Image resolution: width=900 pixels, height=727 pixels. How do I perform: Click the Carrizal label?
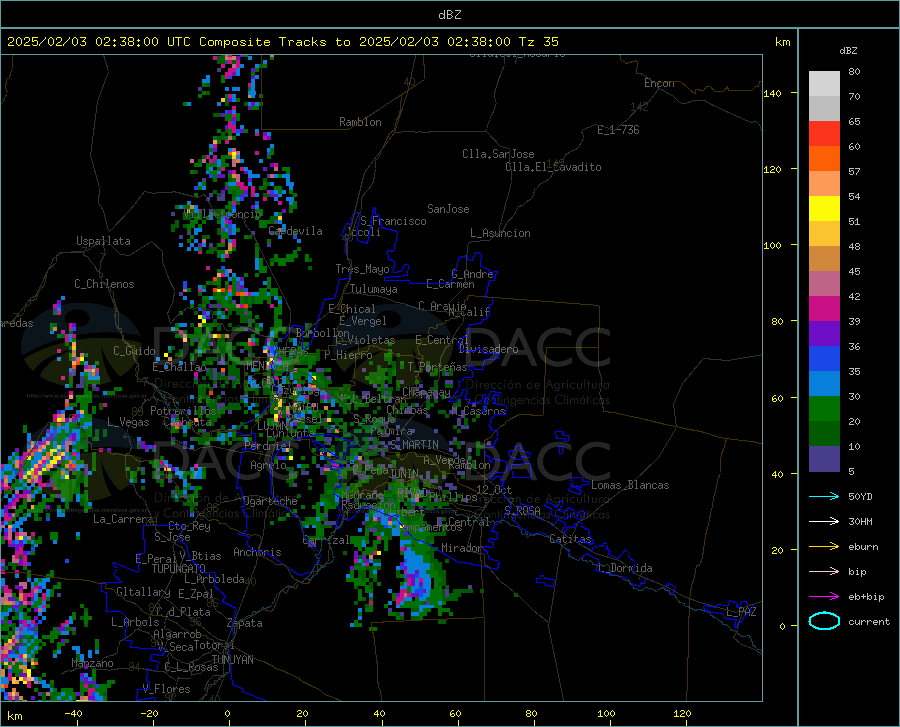326,540
